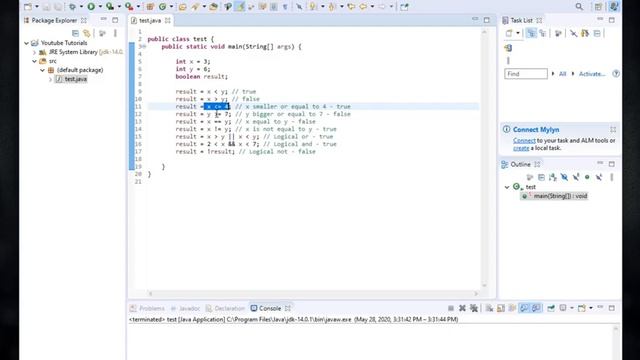Open the New Task dropdown arrow

518,33
